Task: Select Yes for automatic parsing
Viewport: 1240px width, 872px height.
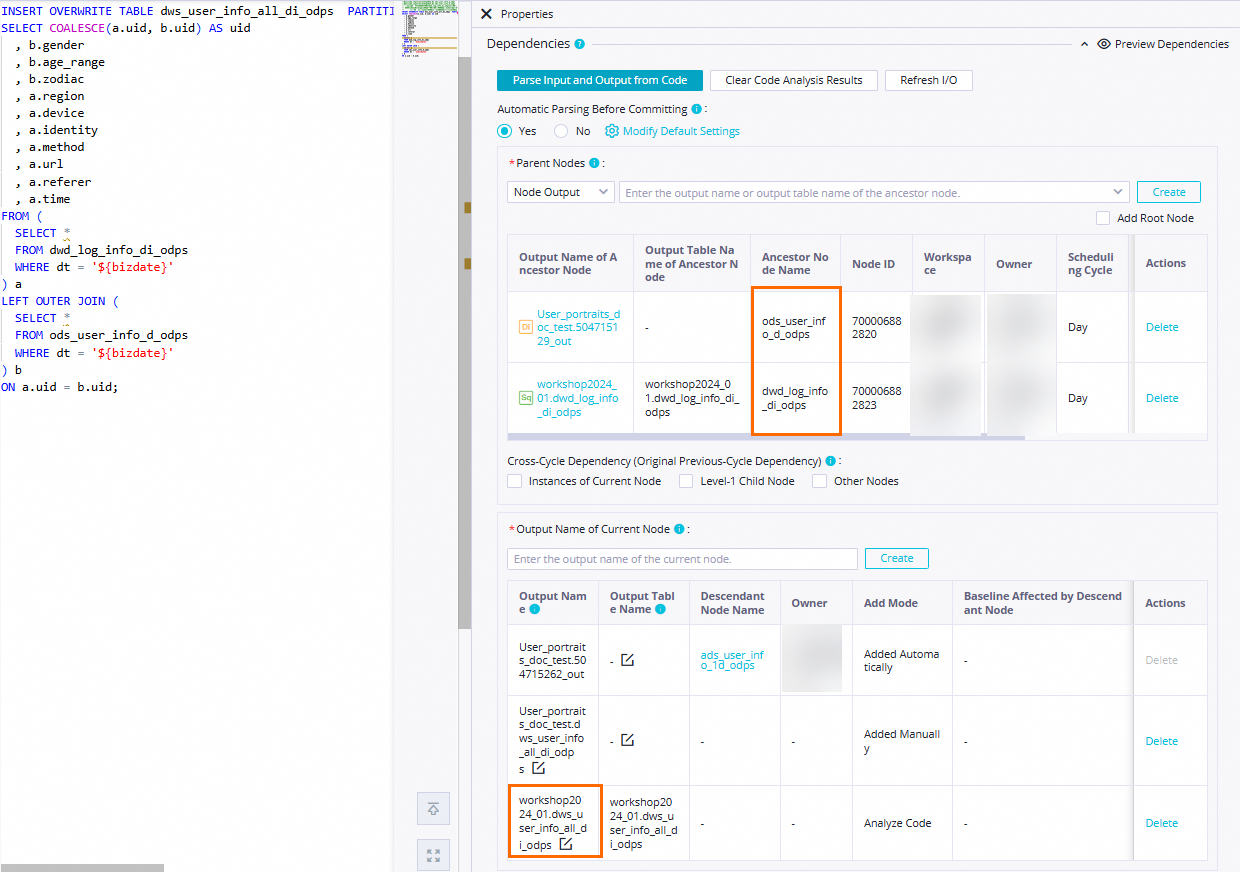Action: click(x=505, y=131)
